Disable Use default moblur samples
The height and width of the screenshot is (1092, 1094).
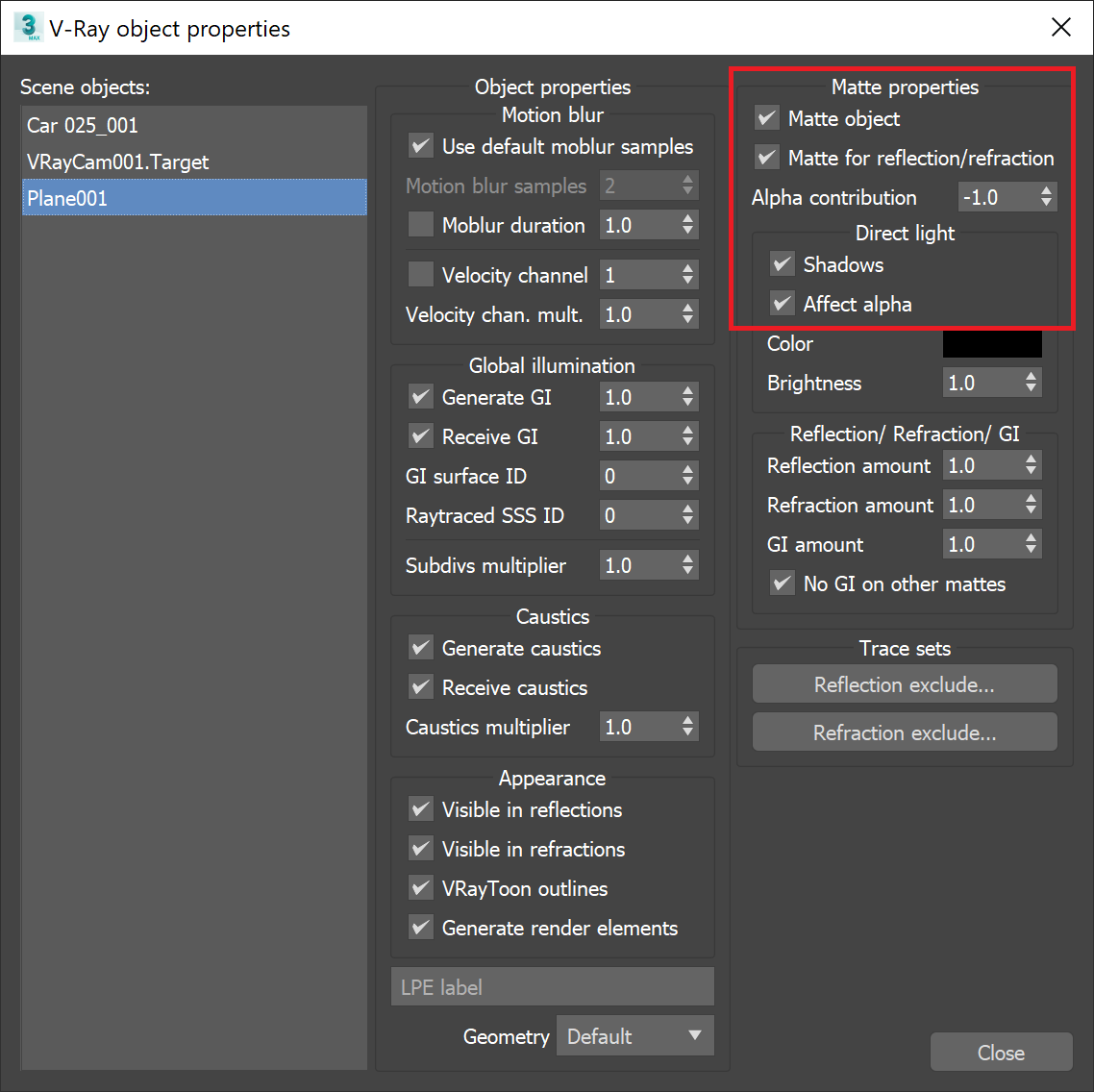click(x=420, y=146)
